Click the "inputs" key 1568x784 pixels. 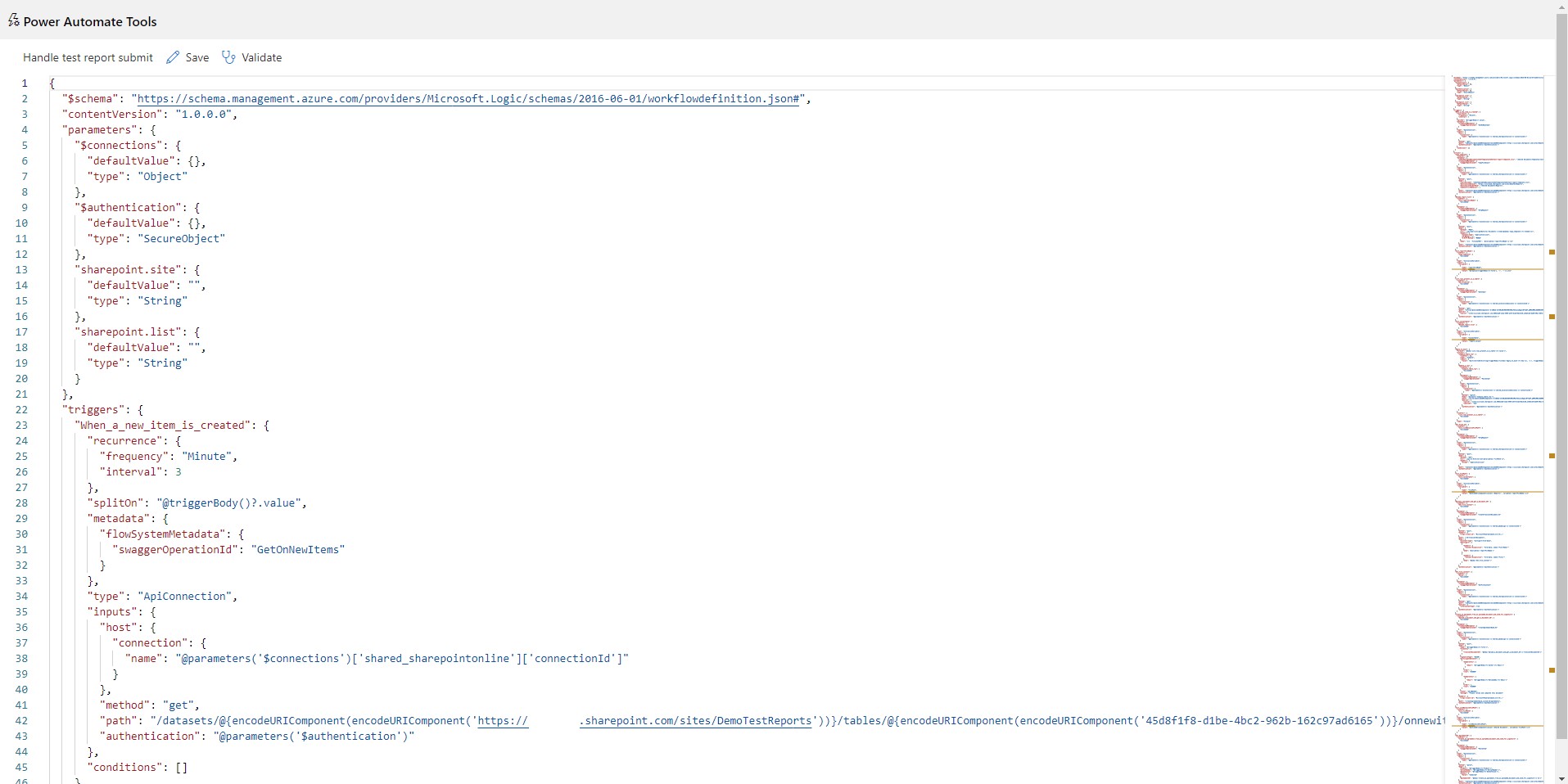tap(112, 611)
